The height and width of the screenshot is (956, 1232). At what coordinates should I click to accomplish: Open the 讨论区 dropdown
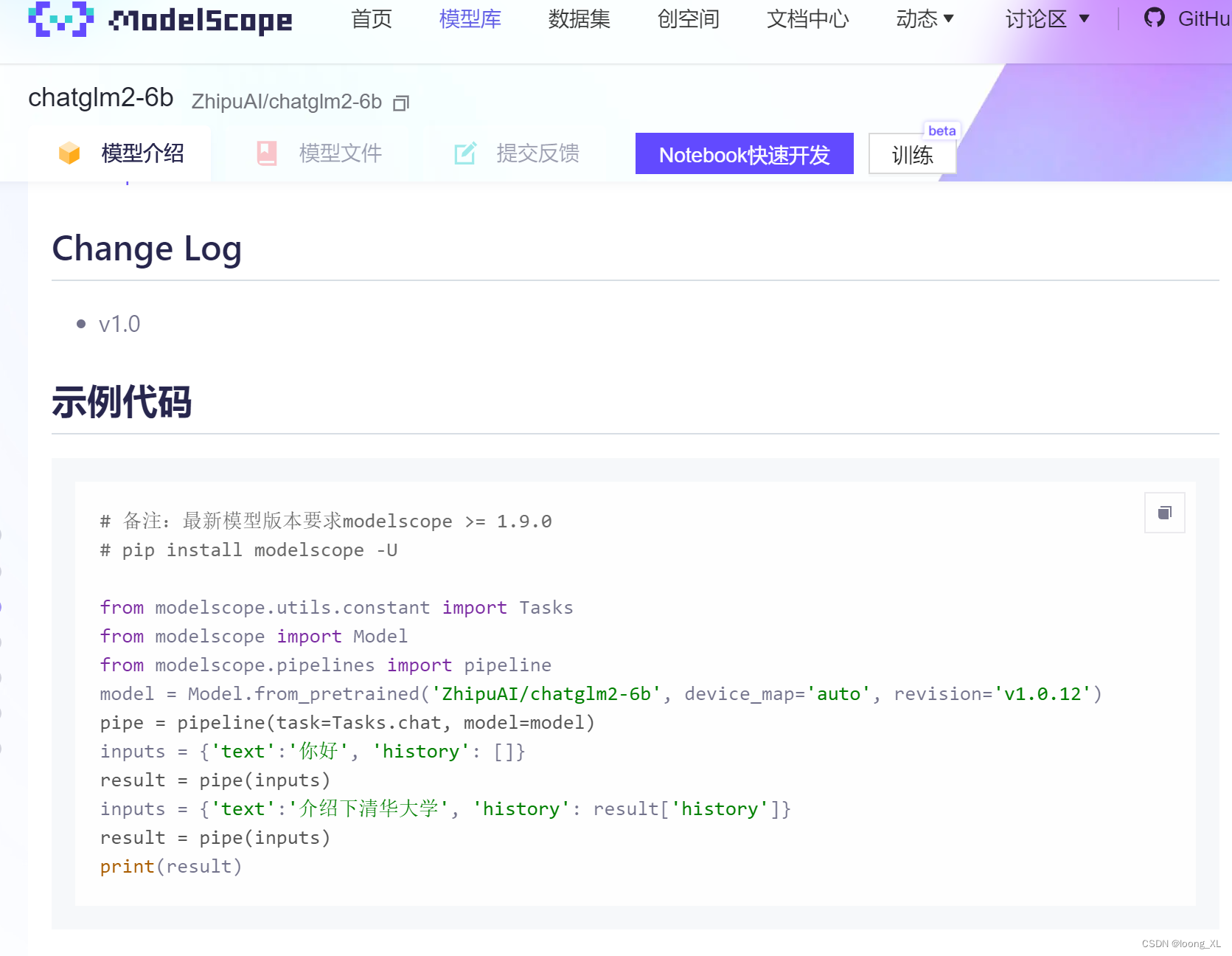click(x=1047, y=19)
